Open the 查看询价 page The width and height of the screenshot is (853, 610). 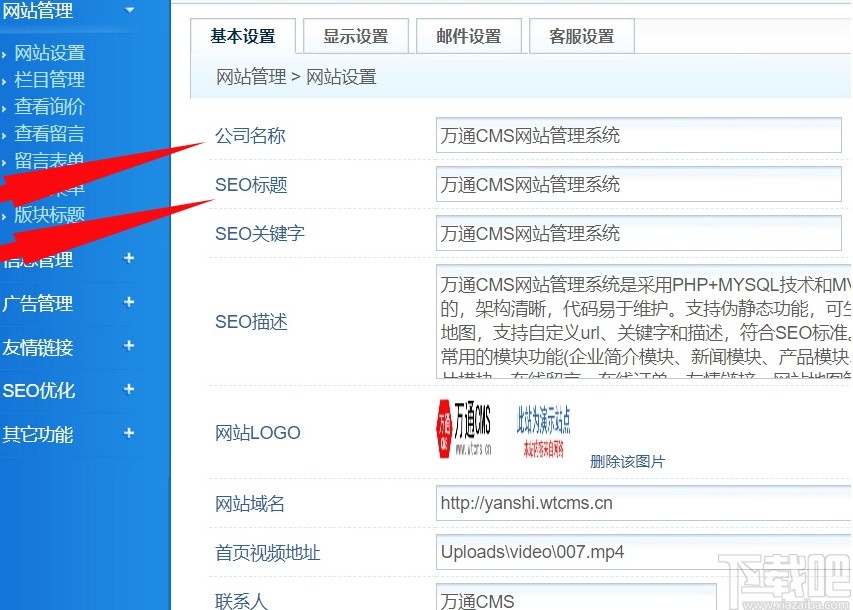point(49,106)
